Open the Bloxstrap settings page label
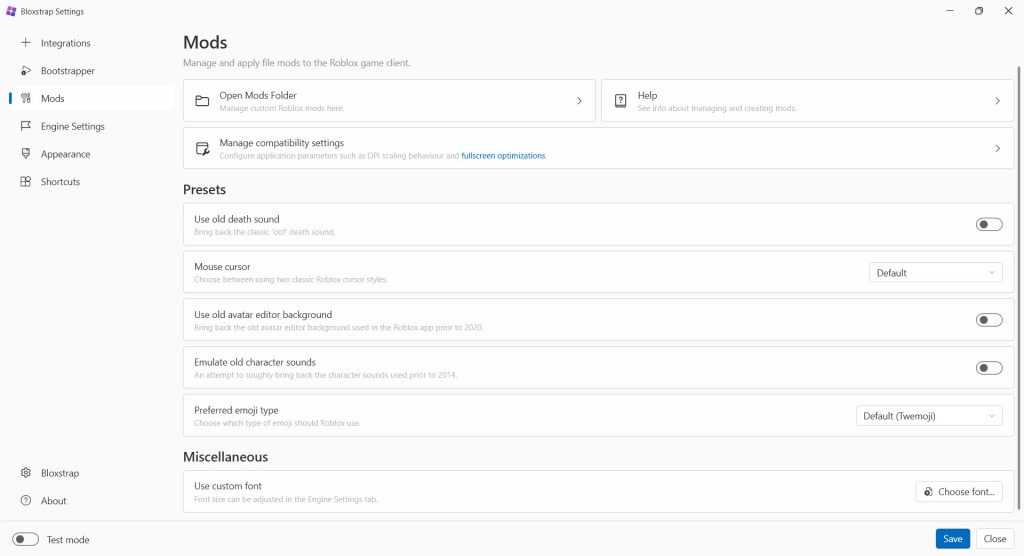1024x556 pixels. [59, 473]
